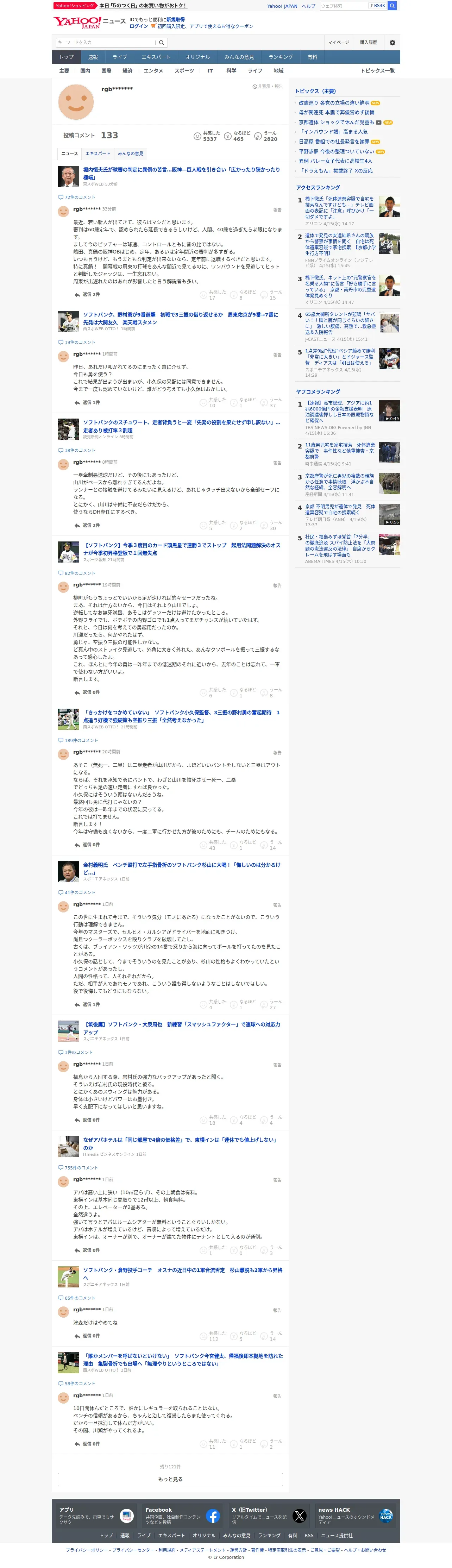Open the 19件のコメント bubble link
The image size is (452, 1568).
tap(77, 342)
